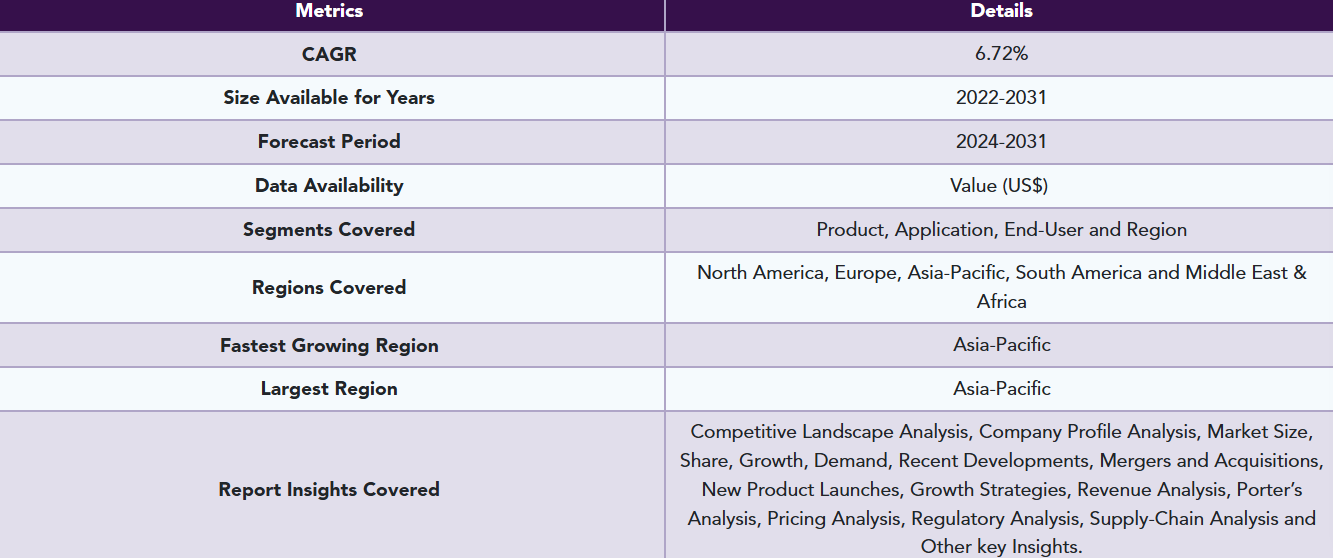Click the 2024-2031 forecast value
The height and width of the screenshot is (558, 1333).
tap(1001, 142)
